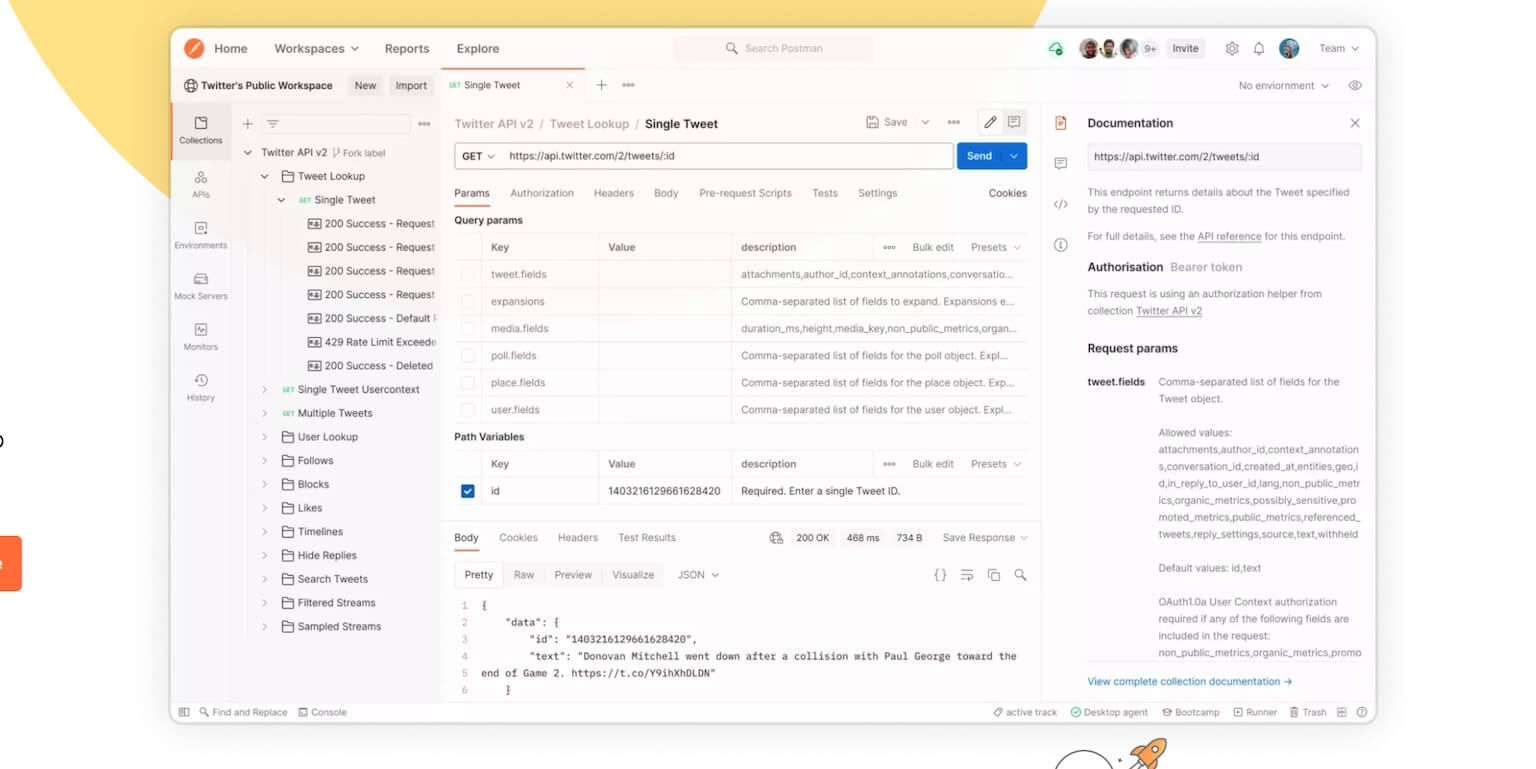Open the info icon in right sidebar
The image size is (1536, 769).
pos(1061,245)
